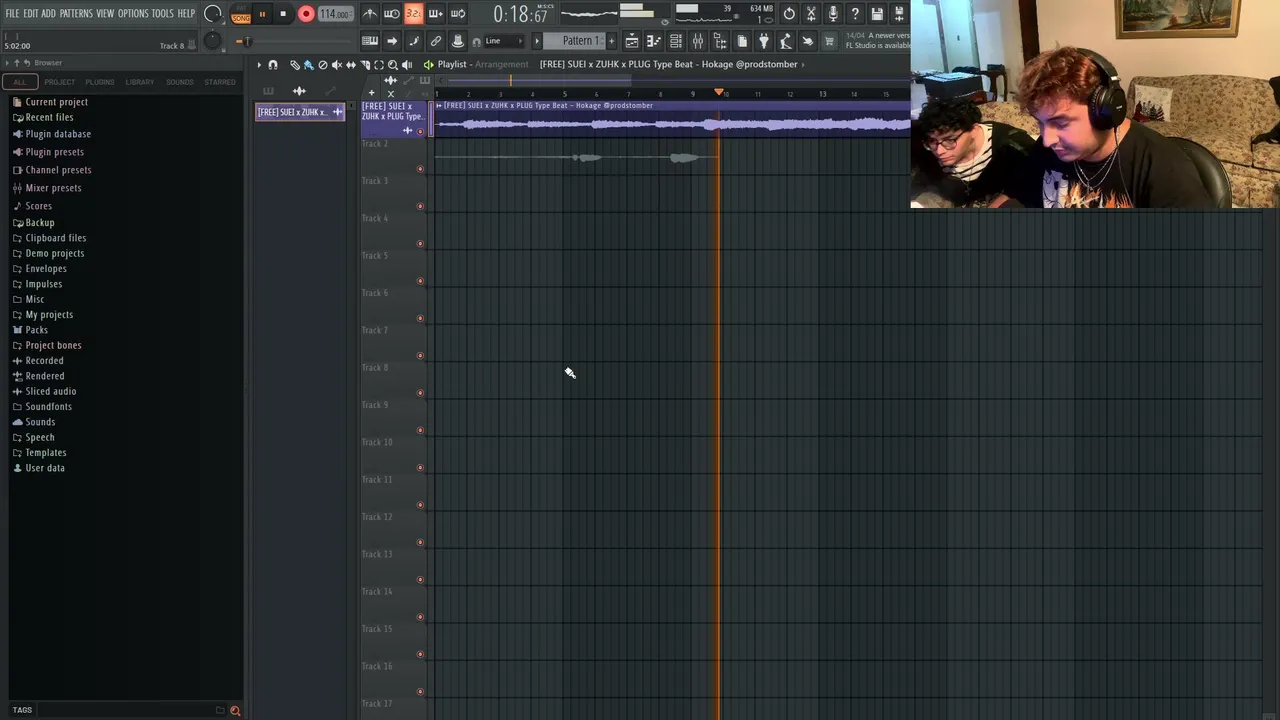Toggle Blend recording overdub button
The image size is (1280, 720).
pos(436,14)
